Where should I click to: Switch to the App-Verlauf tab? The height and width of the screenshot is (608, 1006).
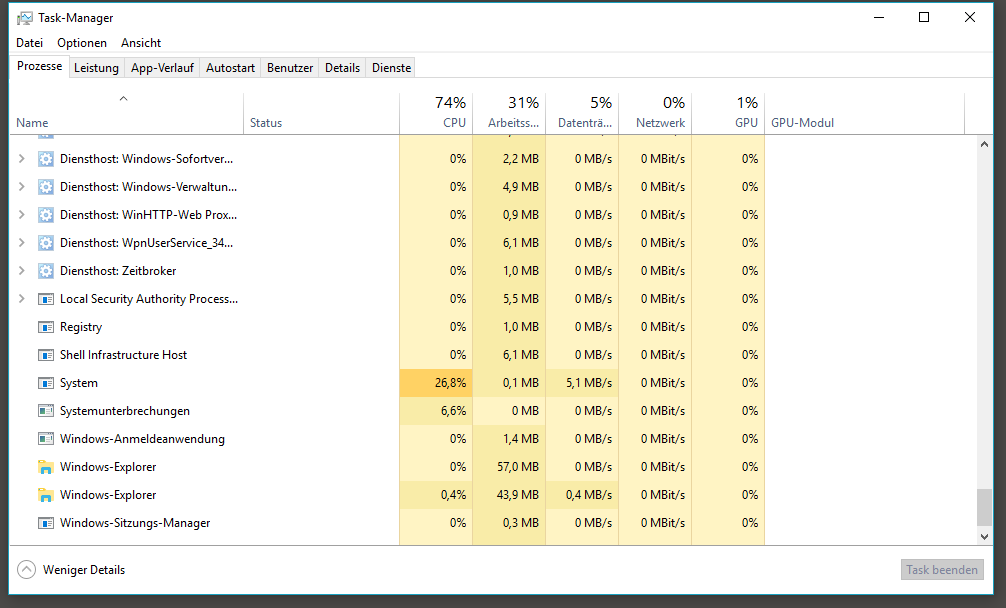(x=162, y=67)
